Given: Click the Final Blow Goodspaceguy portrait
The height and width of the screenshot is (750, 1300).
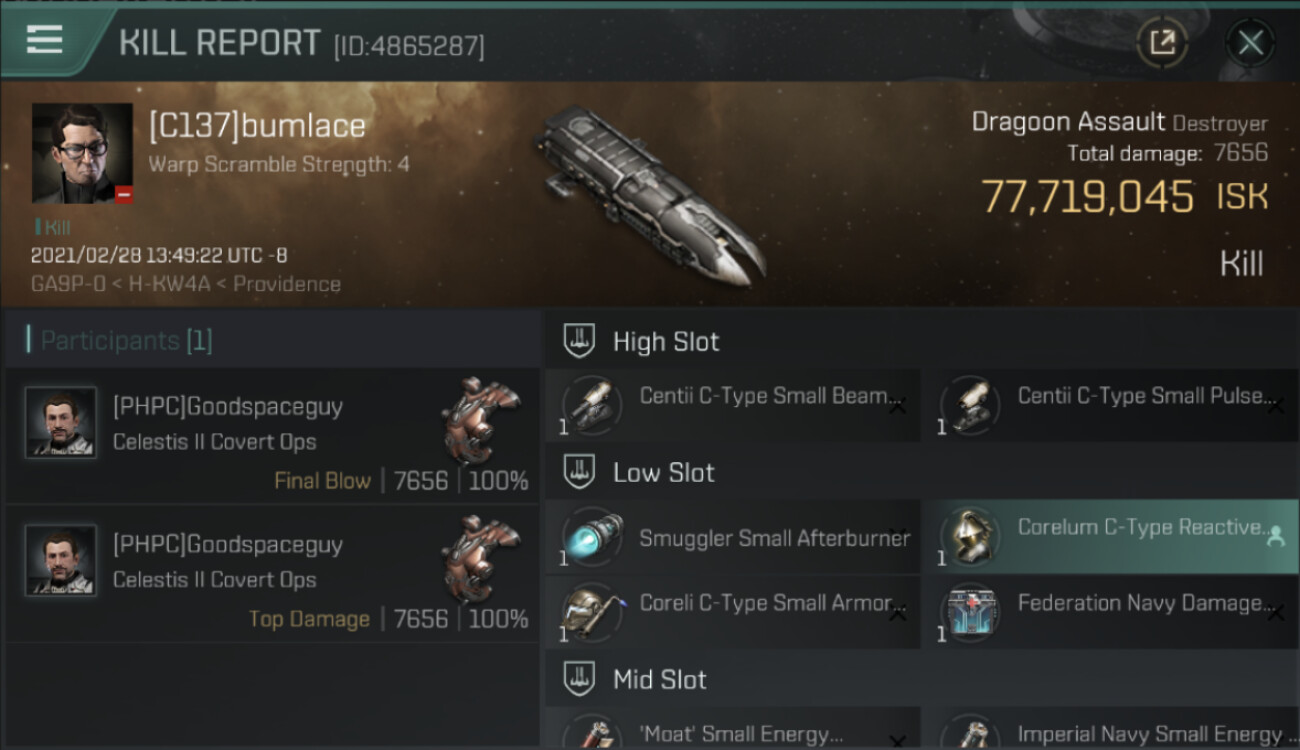Looking at the screenshot, I should [61, 423].
